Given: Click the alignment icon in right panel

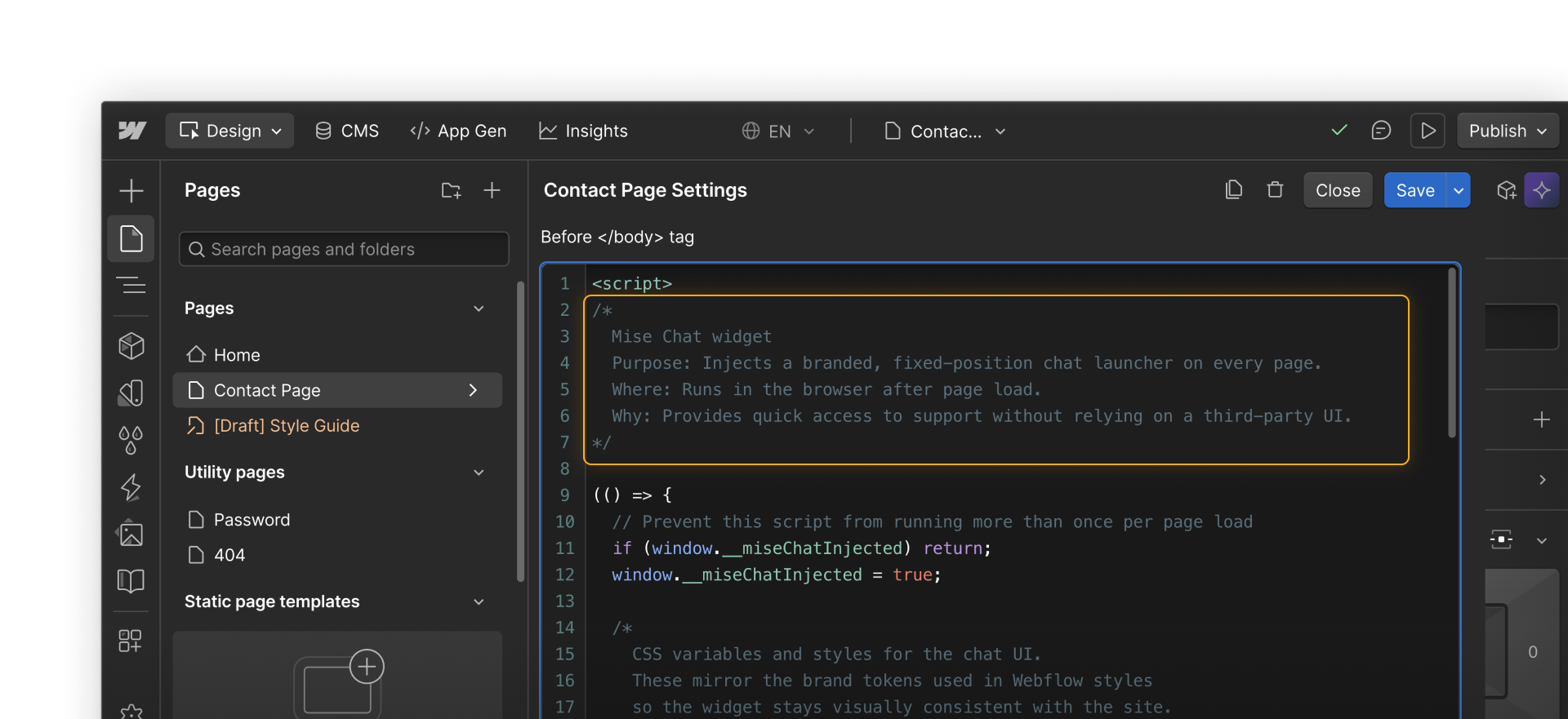Looking at the screenshot, I should tap(1501, 539).
